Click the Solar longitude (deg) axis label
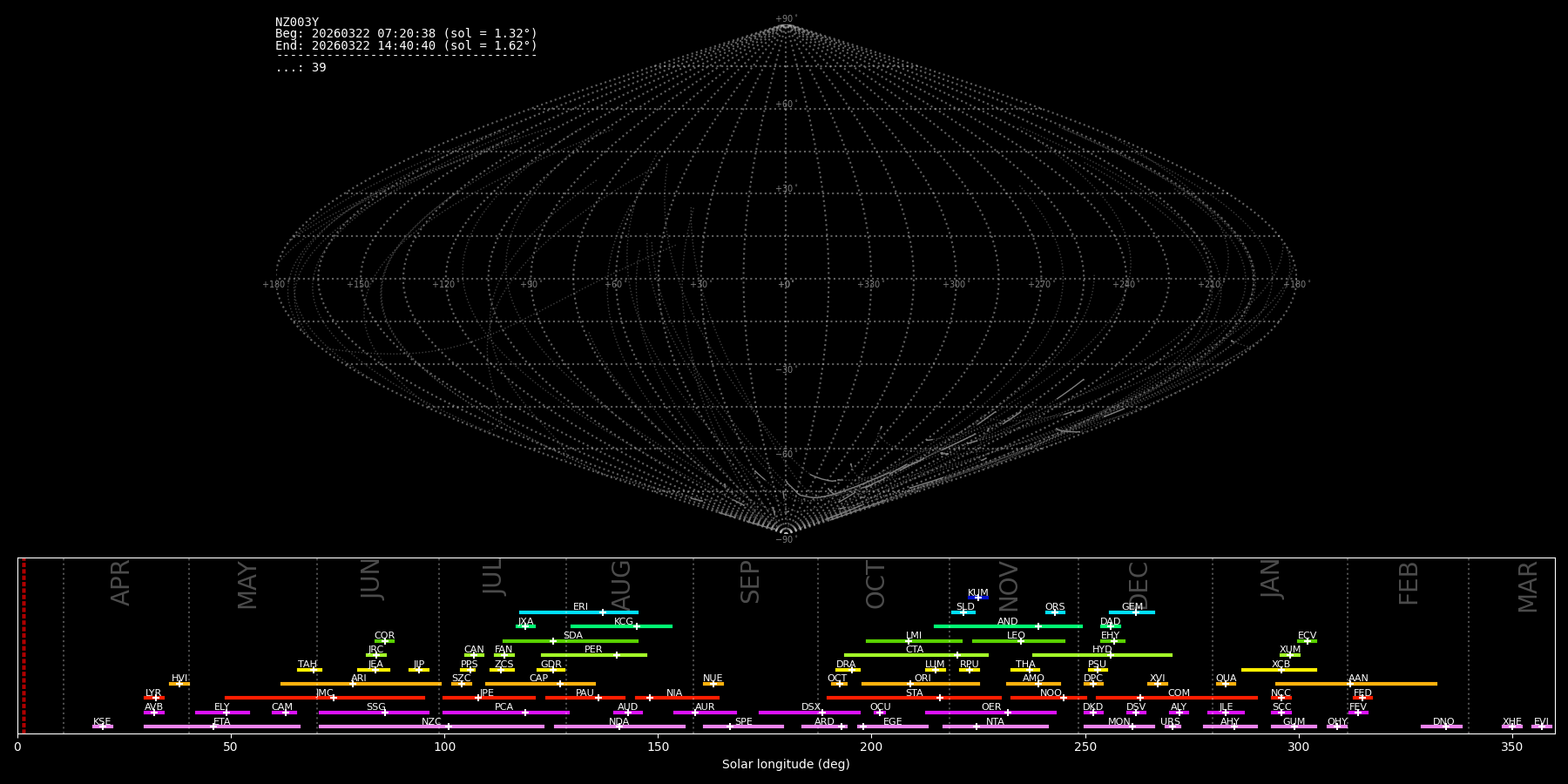Viewport: 1568px width, 784px height. point(786,764)
